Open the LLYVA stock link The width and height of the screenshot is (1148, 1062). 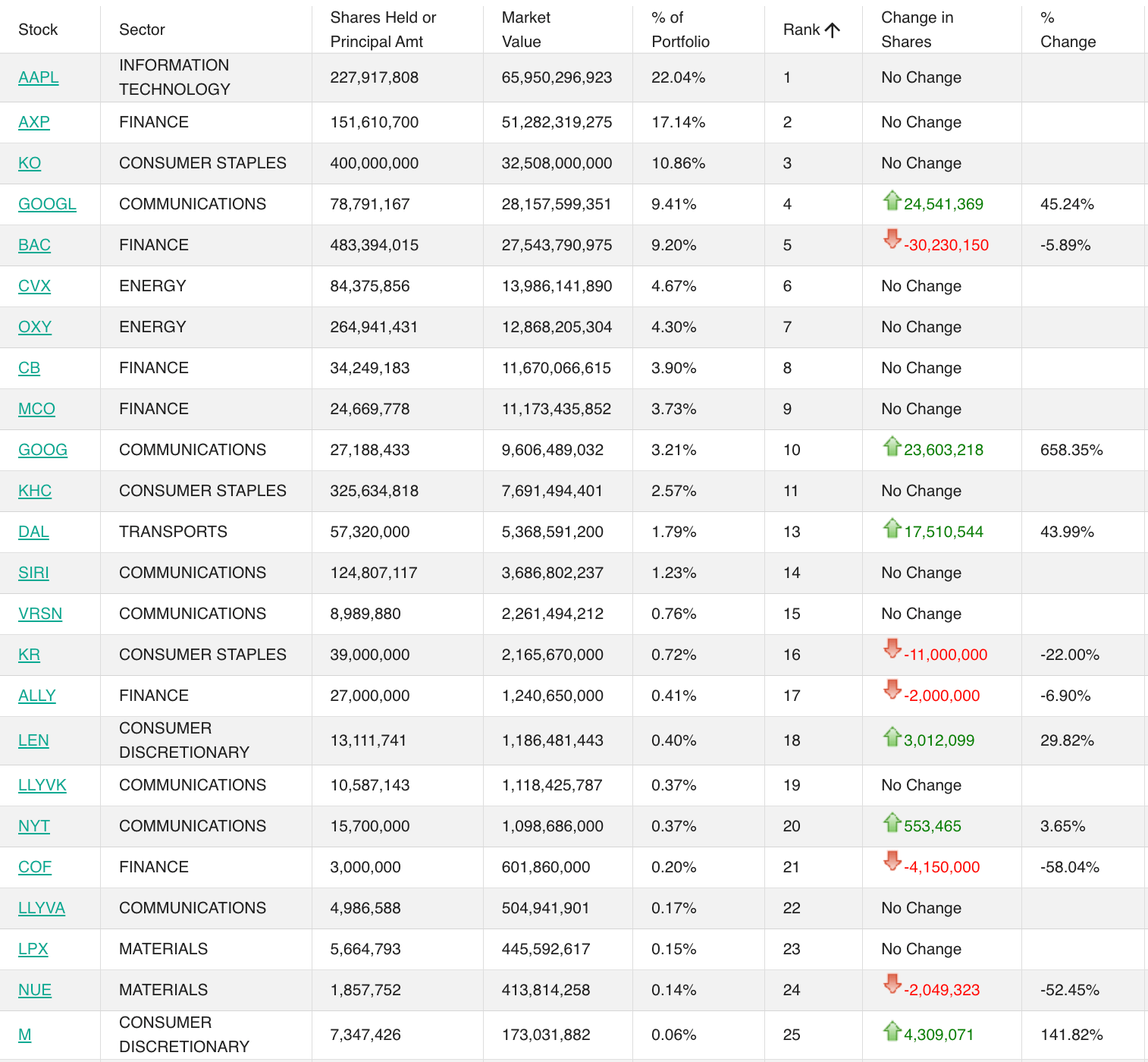click(42, 908)
